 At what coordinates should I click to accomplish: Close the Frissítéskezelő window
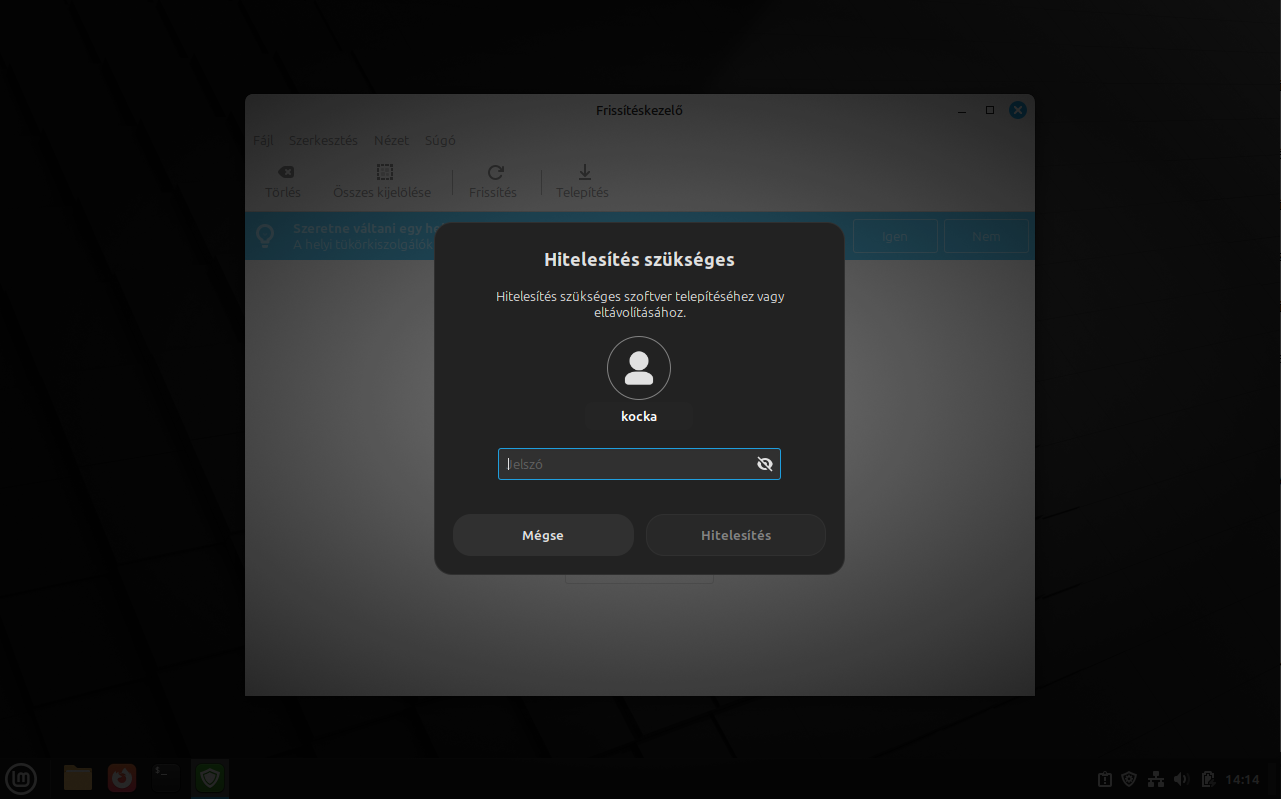1018,110
